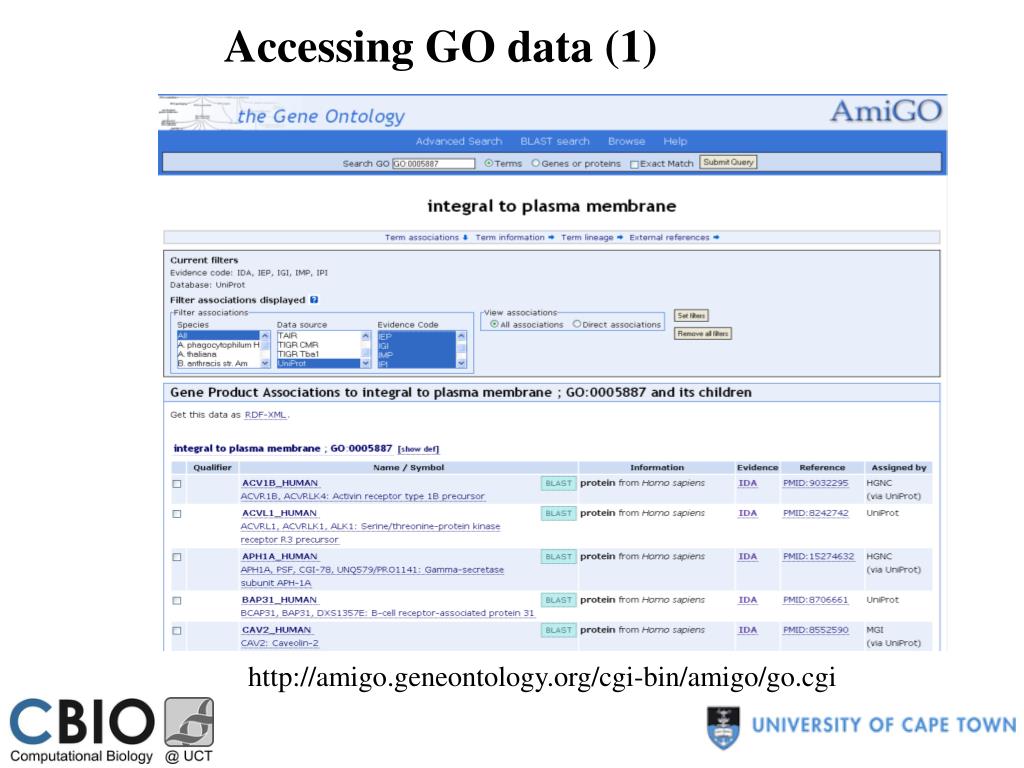
Task: Select 'TAIR' in Data source list
Action: click(x=319, y=336)
